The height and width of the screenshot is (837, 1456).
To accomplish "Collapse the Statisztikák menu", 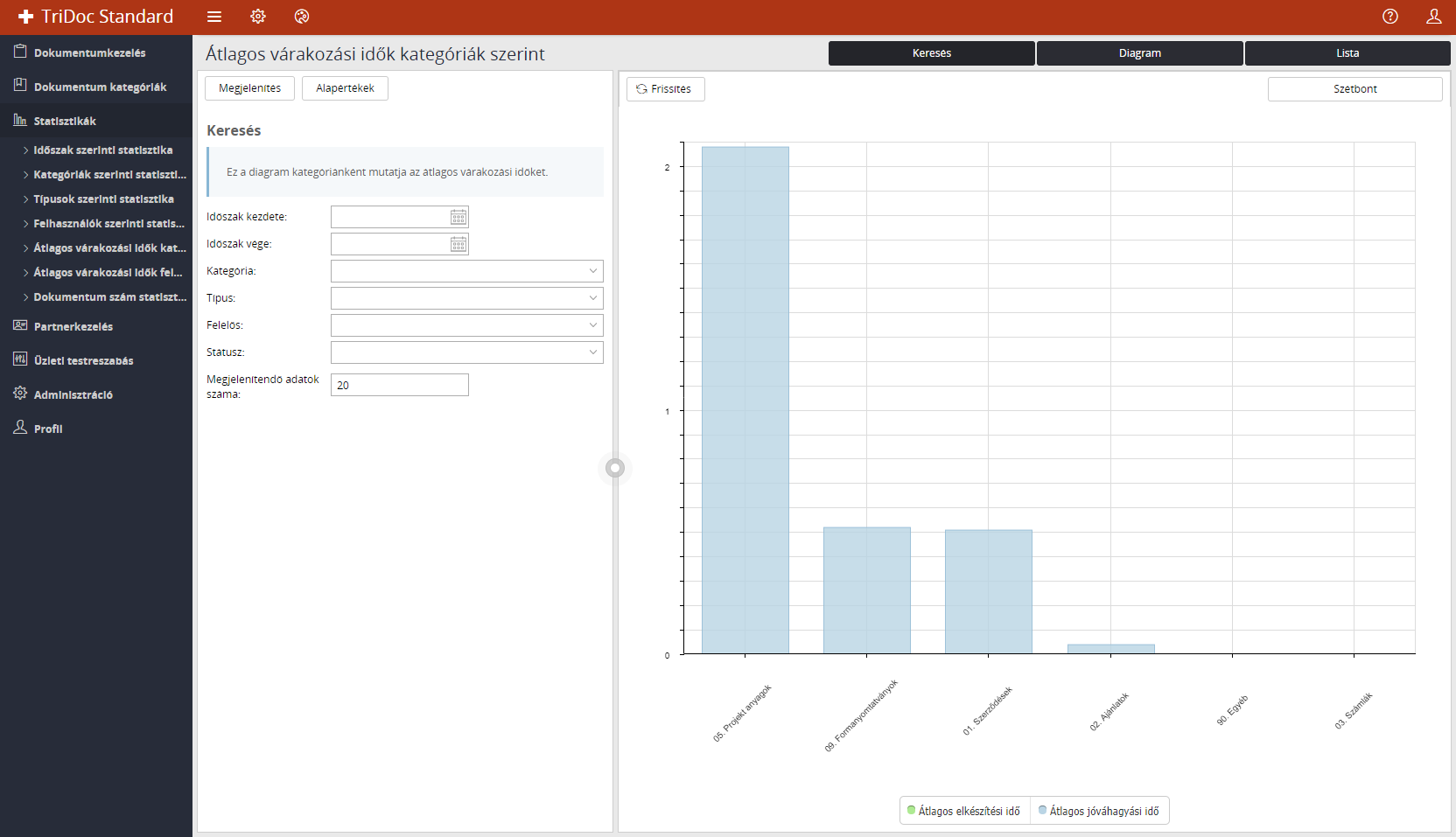I will pyautogui.click(x=96, y=121).
